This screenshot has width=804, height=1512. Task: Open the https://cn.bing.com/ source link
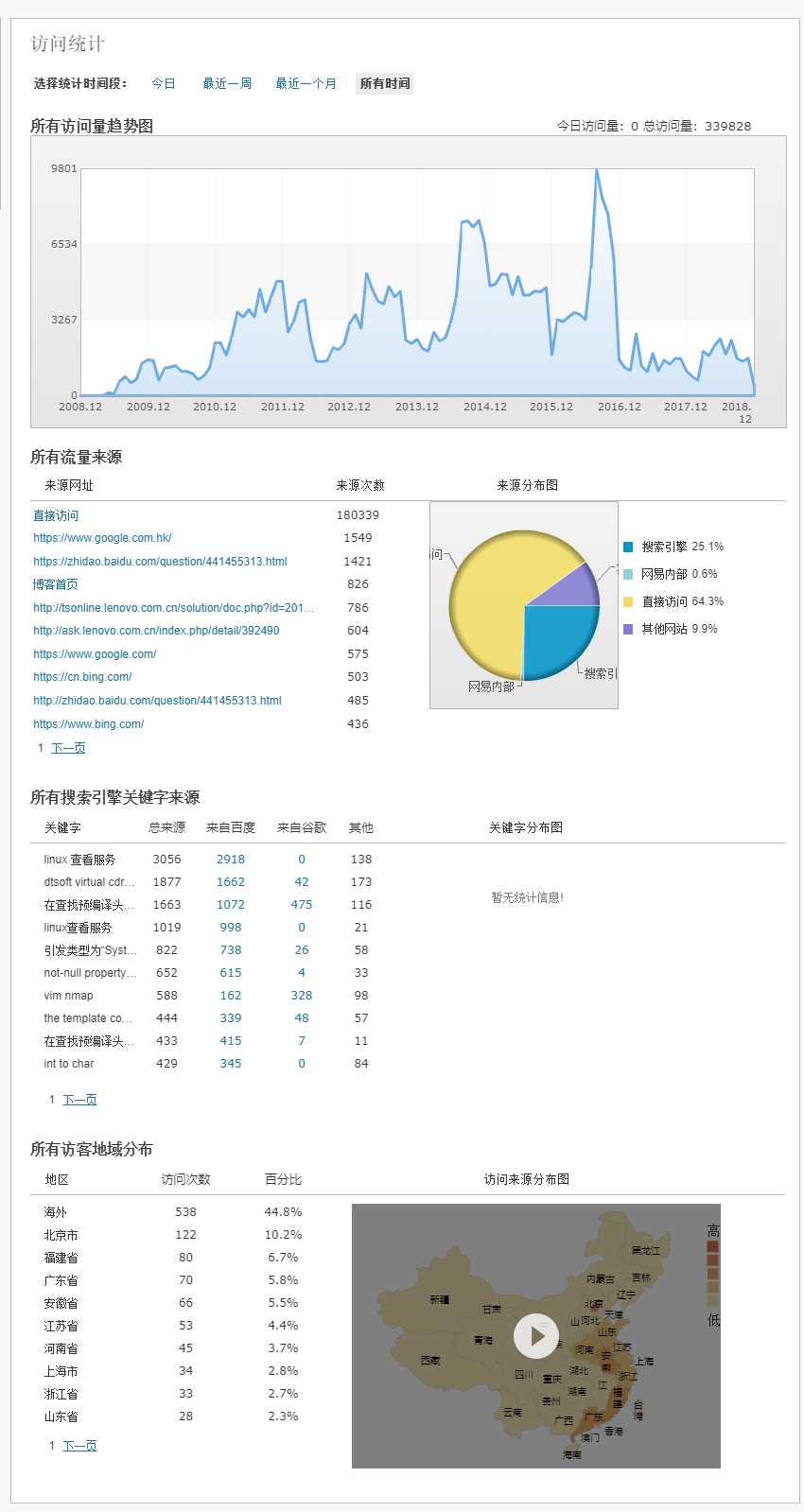click(x=82, y=677)
